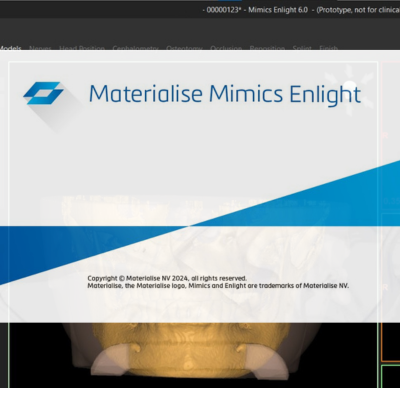Click the trademarks notice line on the splash screen
This screenshot has height=400, width=400.
218,286
